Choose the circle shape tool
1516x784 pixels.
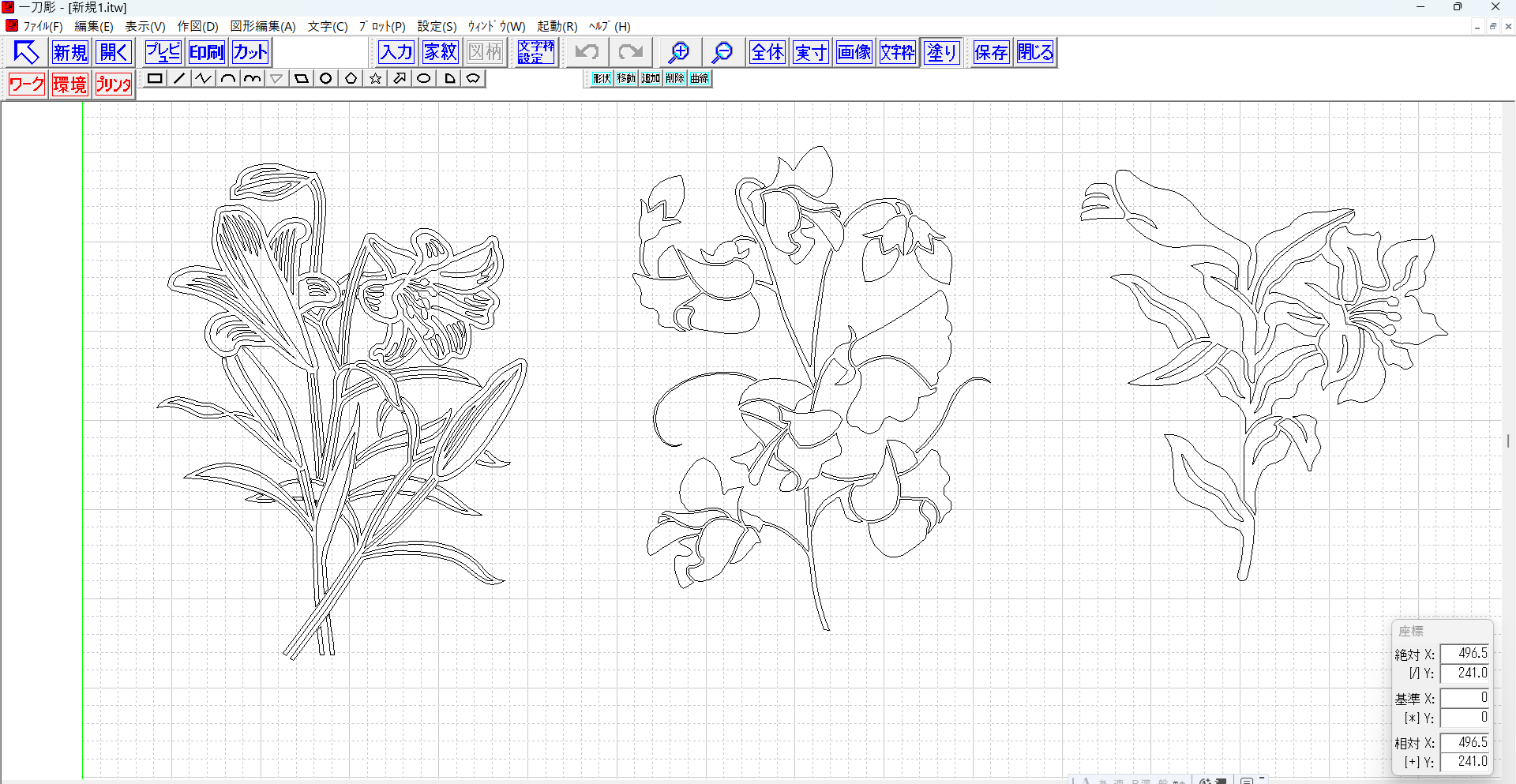pyautogui.click(x=325, y=78)
